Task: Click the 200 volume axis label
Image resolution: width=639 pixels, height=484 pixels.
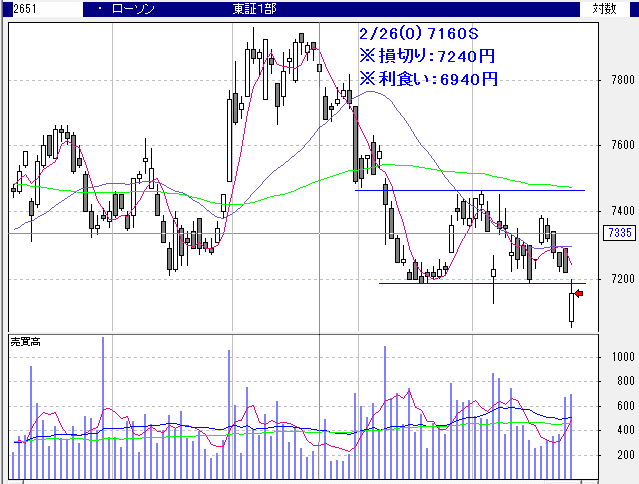Action: point(624,454)
